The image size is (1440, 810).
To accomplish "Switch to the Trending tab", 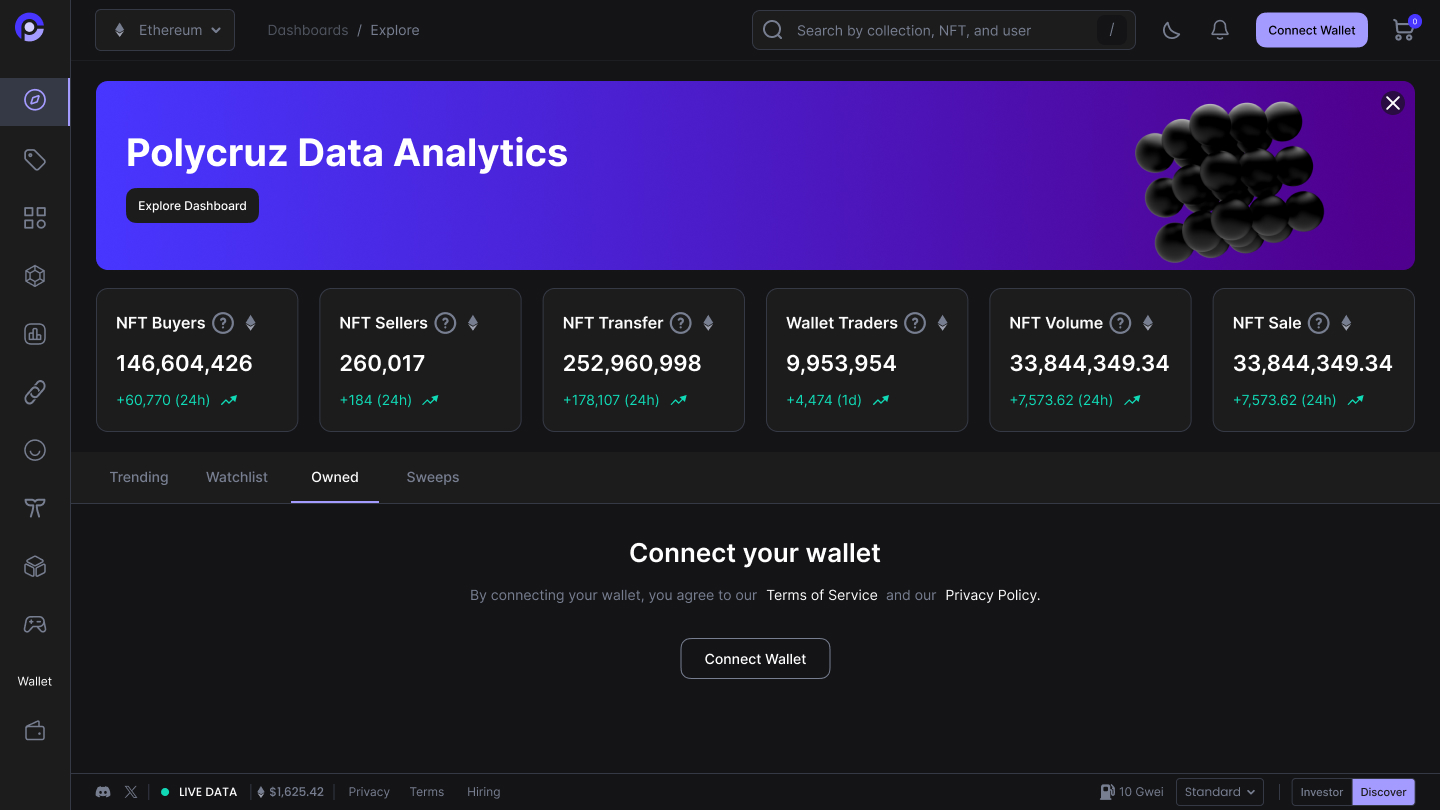I will [139, 477].
